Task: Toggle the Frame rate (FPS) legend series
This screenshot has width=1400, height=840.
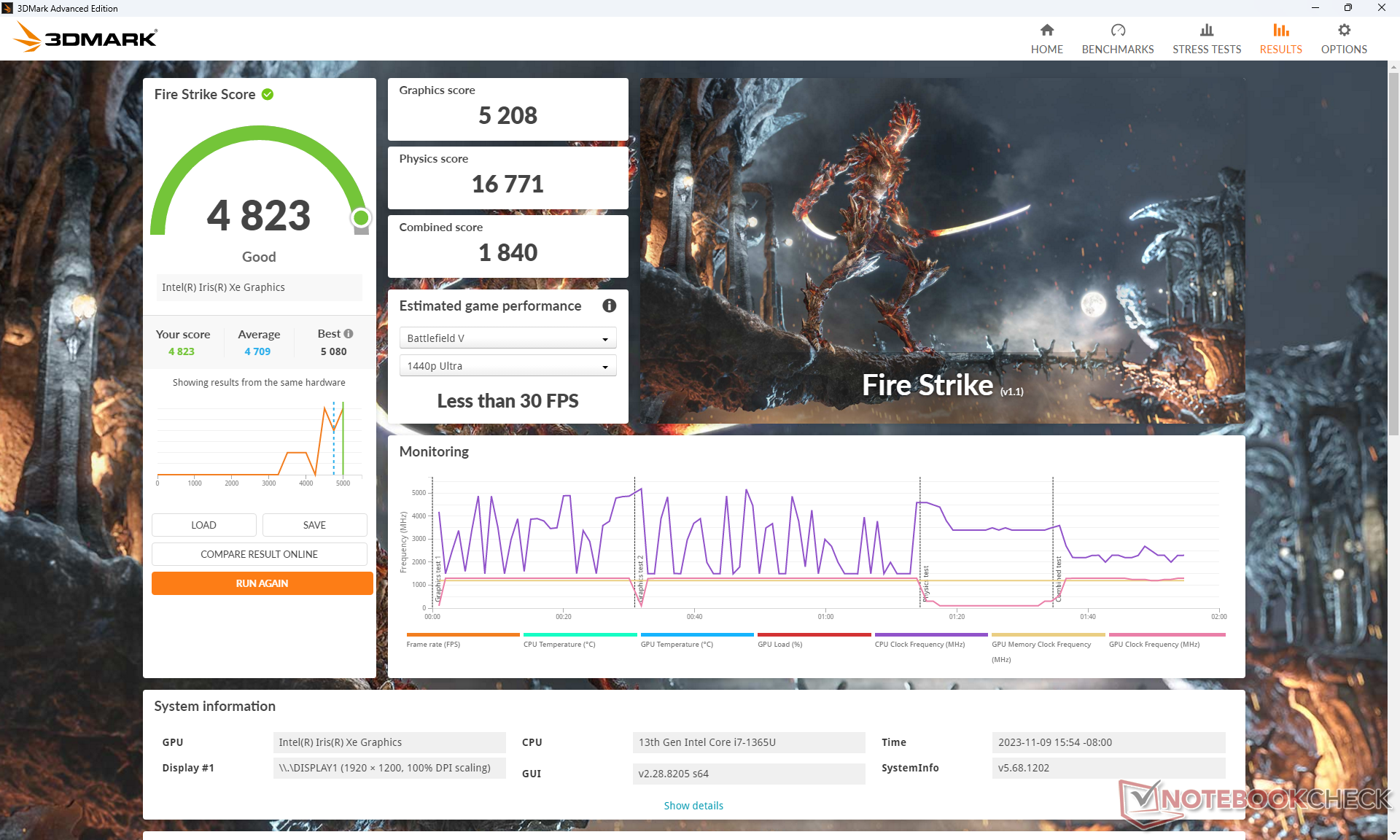Action: coord(433,644)
